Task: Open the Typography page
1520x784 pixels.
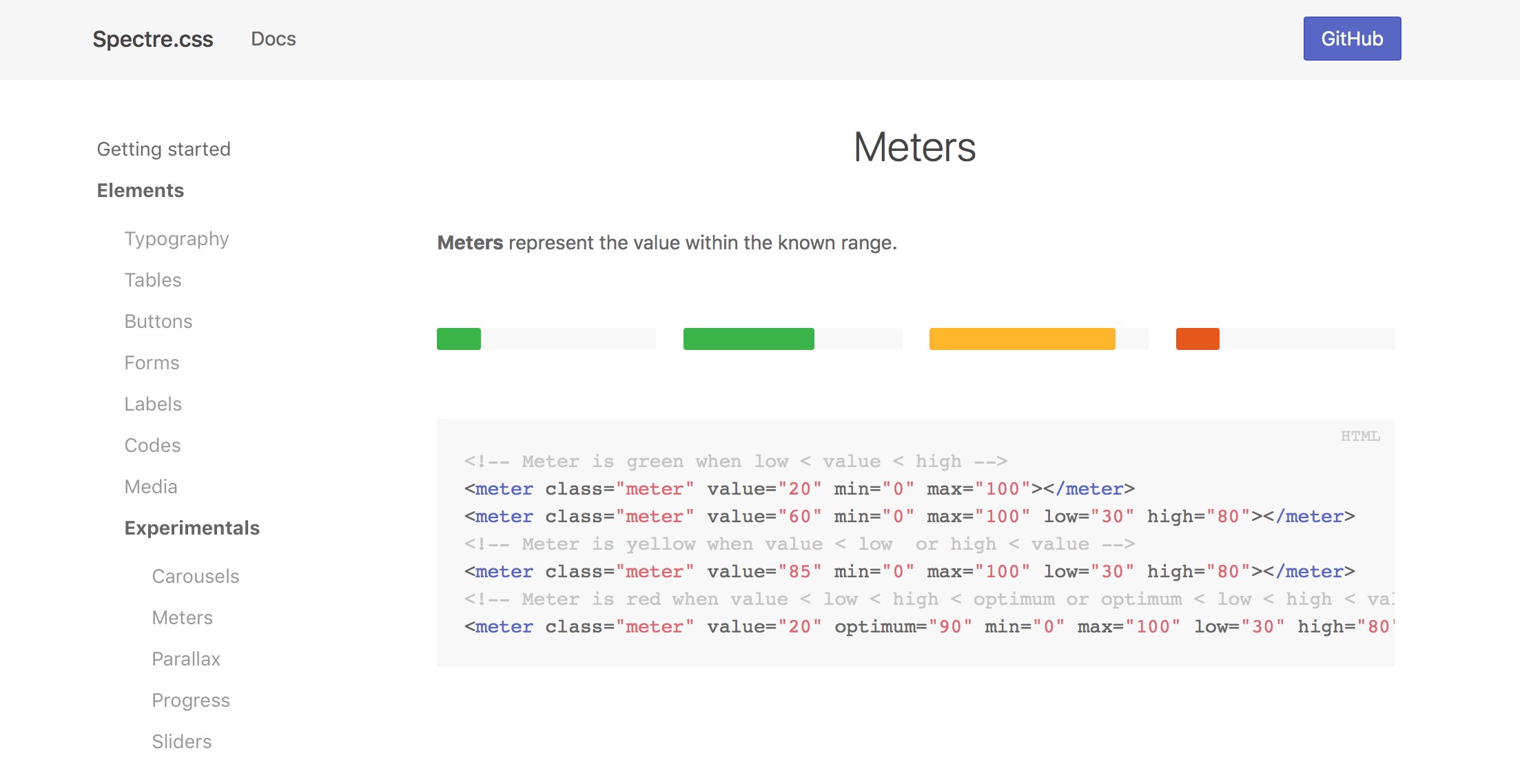Action: [176, 238]
